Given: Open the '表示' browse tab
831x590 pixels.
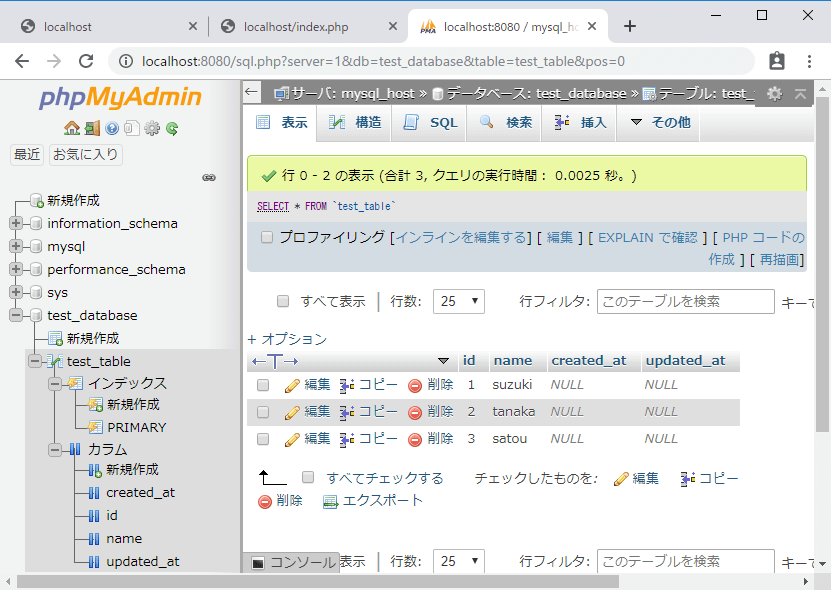Looking at the screenshot, I should (281, 123).
